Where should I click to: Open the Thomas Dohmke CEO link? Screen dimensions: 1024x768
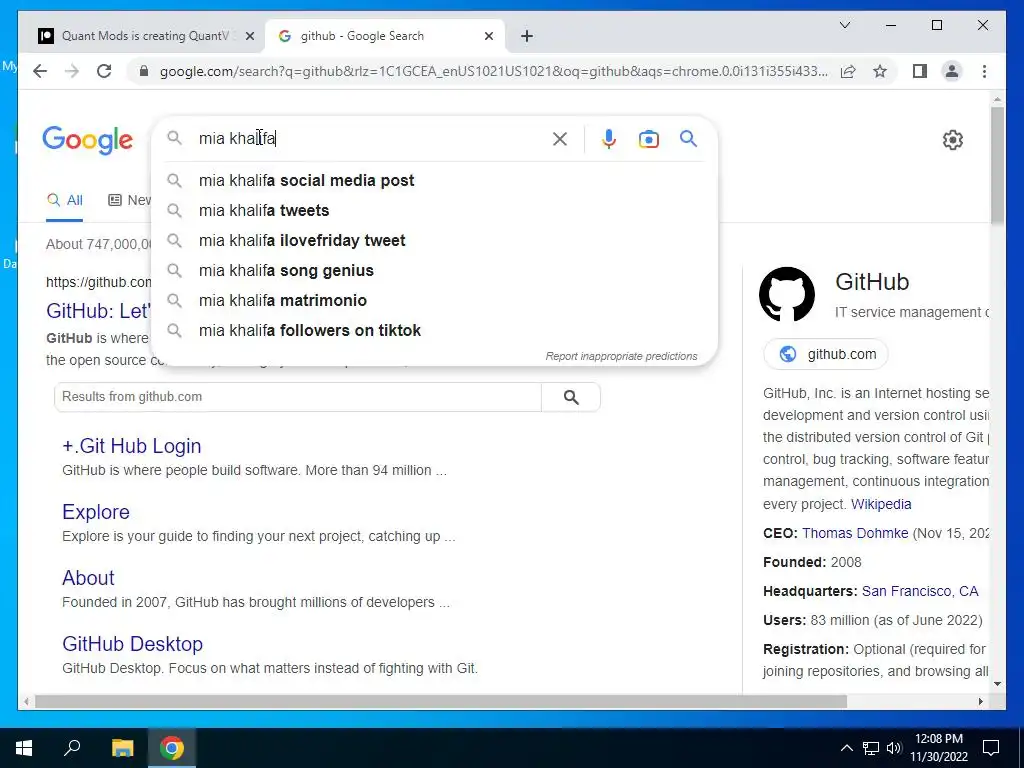(855, 533)
